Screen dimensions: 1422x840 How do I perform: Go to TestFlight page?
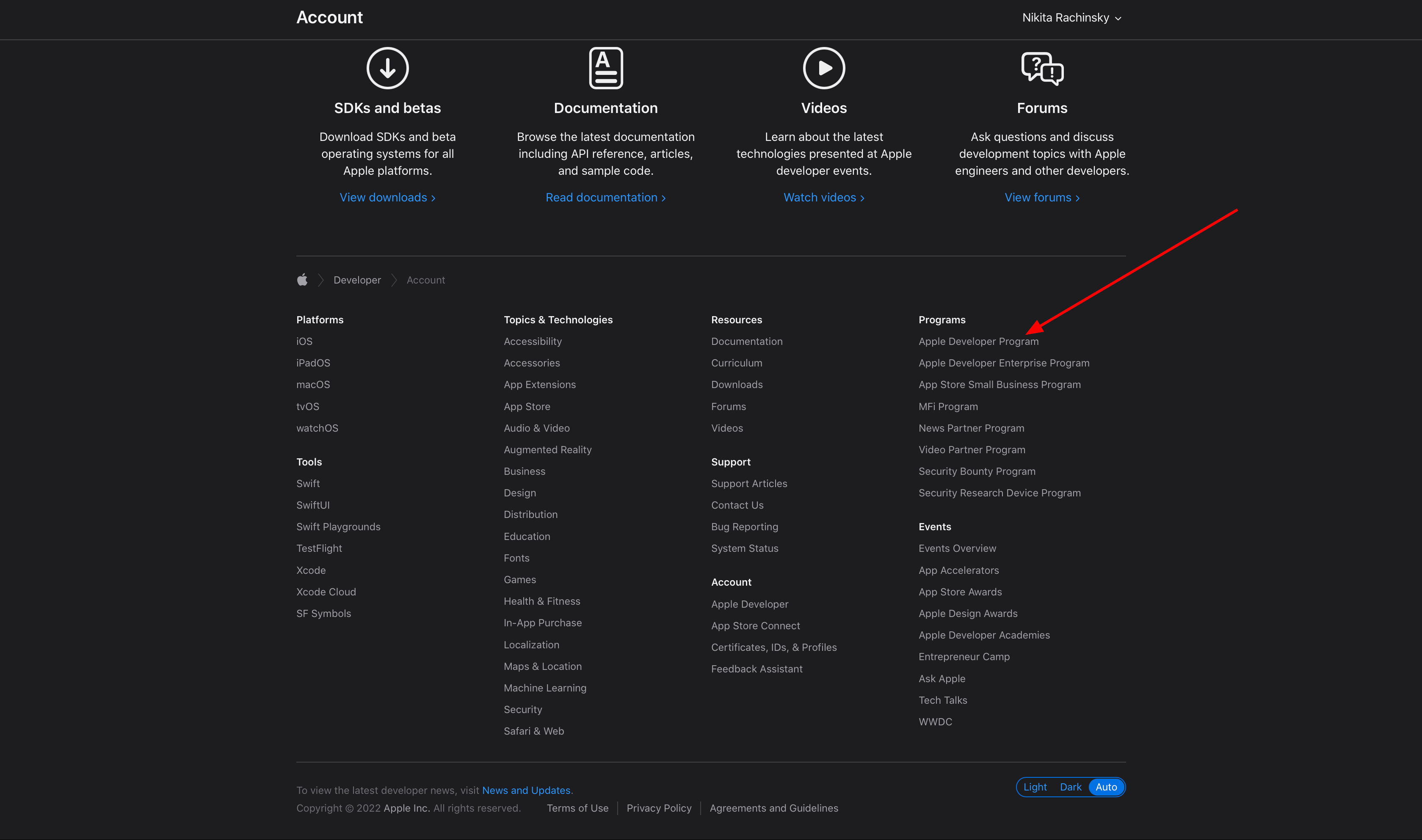pyautogui.click(x=319, y=548)
